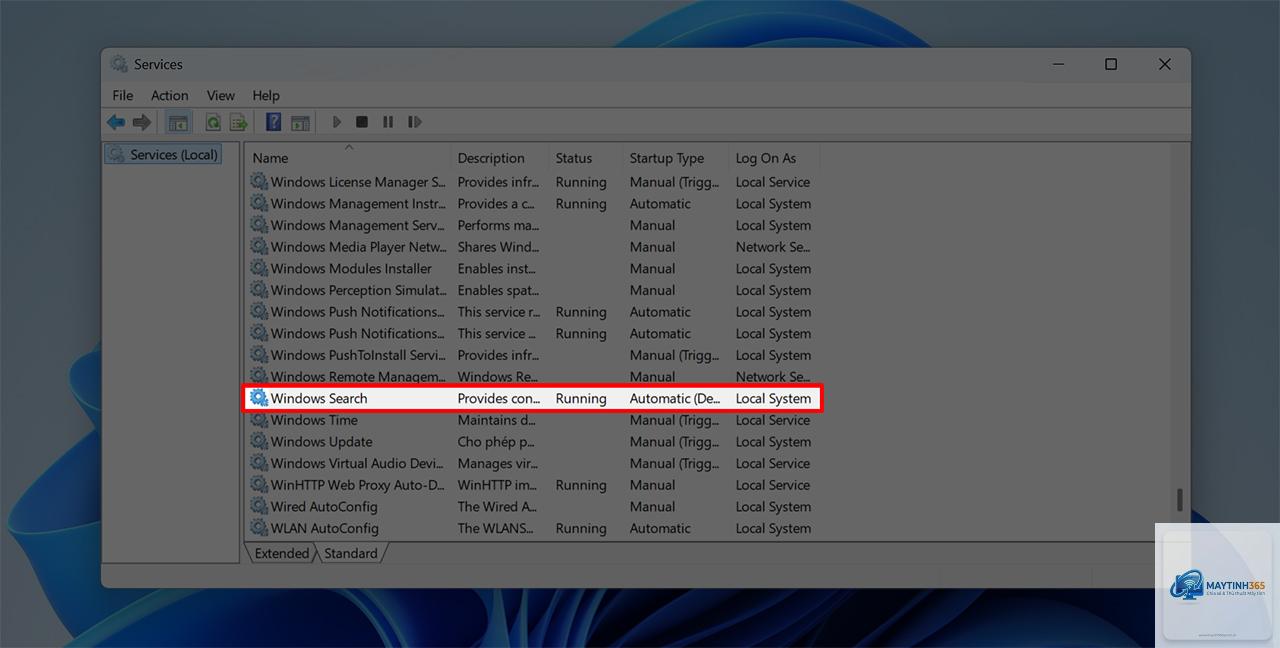The height and width of the screenshot is (648, 1280).
Task: Click the Restart Service toolbar icon
Action: (x=415, y=122)
